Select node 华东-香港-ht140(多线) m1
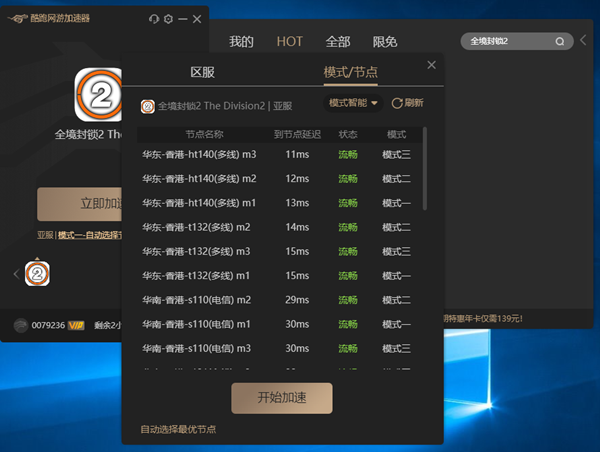The width and height of the screenshot is (600, 452). pyautogui.click(x=279, y=203)
